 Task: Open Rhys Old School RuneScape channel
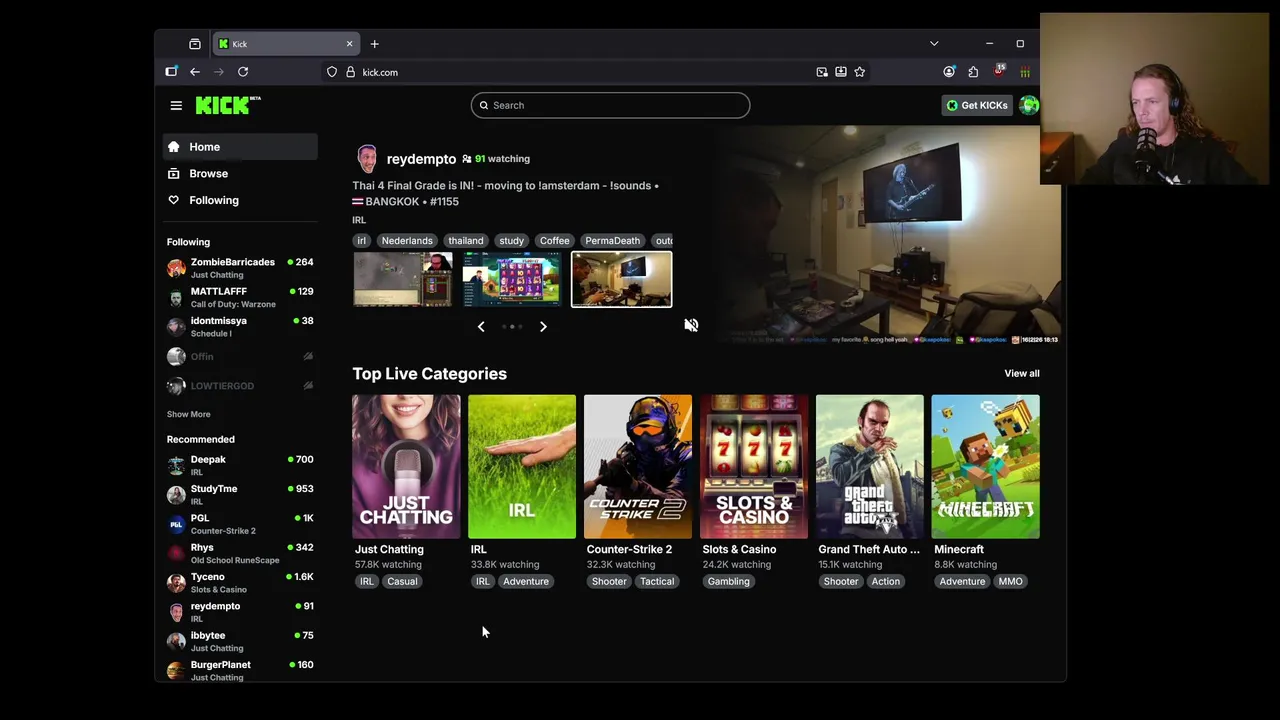click(x=240, y=553)
